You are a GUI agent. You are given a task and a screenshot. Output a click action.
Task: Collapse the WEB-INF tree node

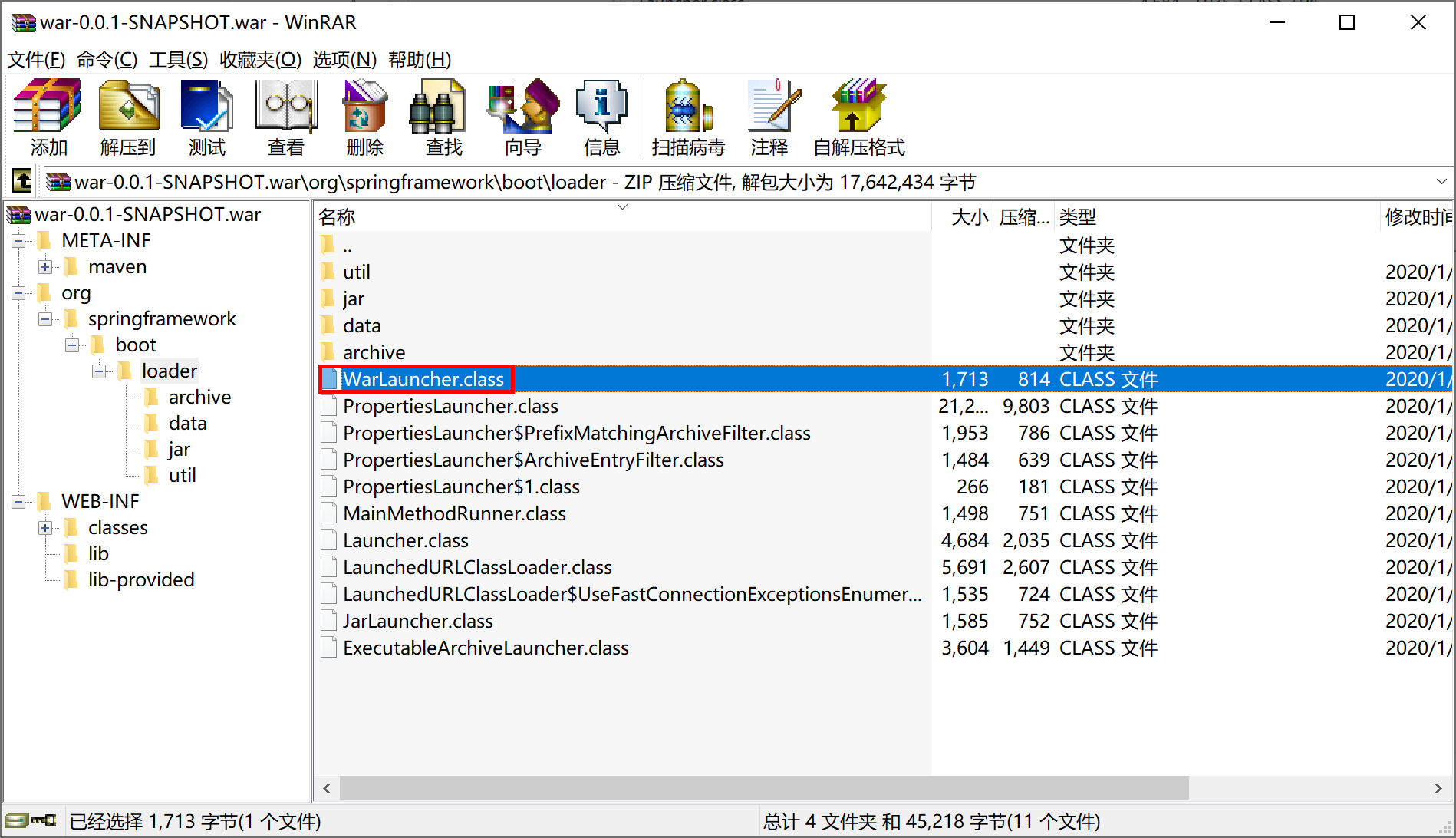pyautogui.click(x=18, y=502)
